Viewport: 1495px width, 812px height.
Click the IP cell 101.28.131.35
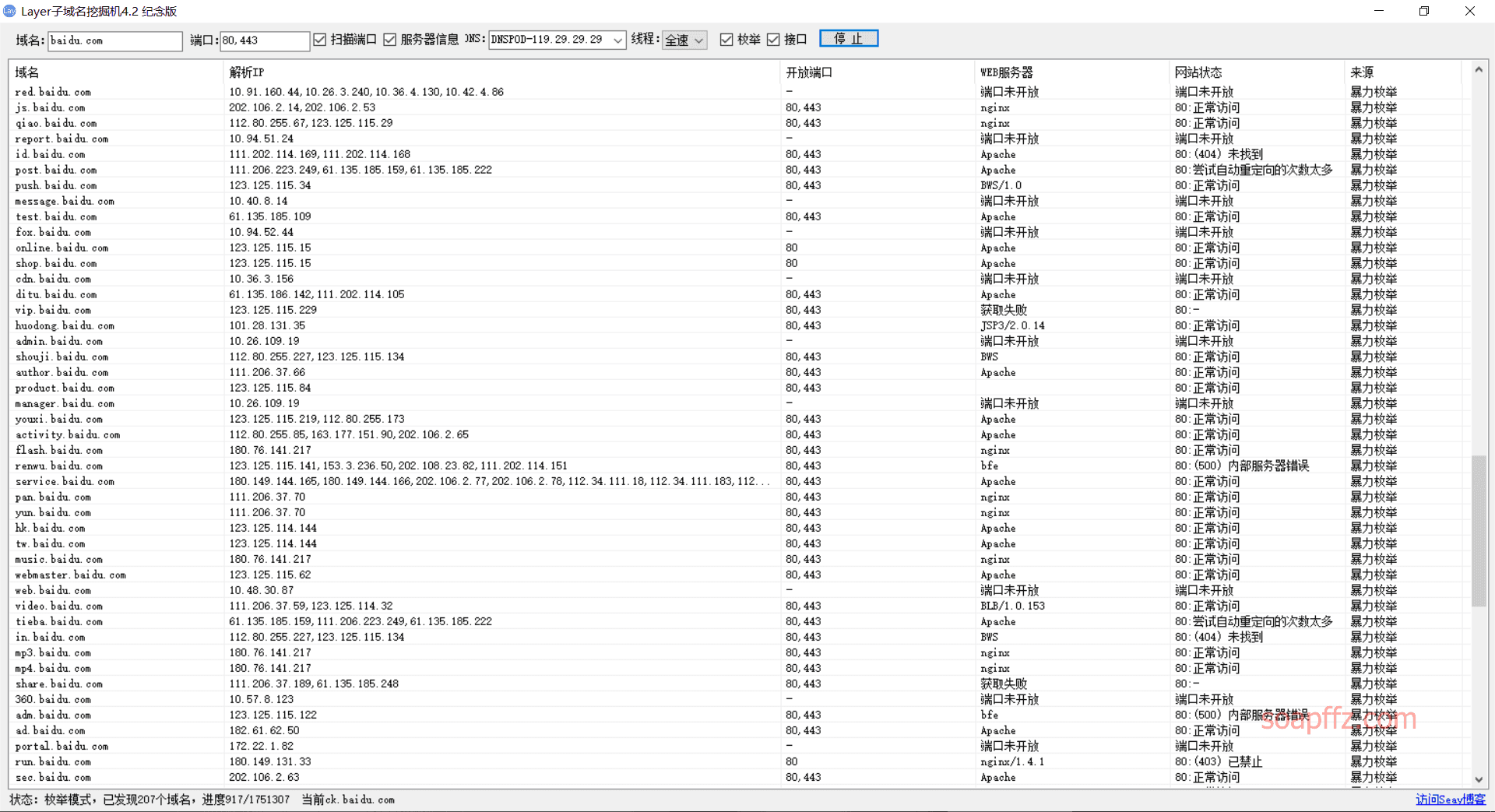pos(267,325)
